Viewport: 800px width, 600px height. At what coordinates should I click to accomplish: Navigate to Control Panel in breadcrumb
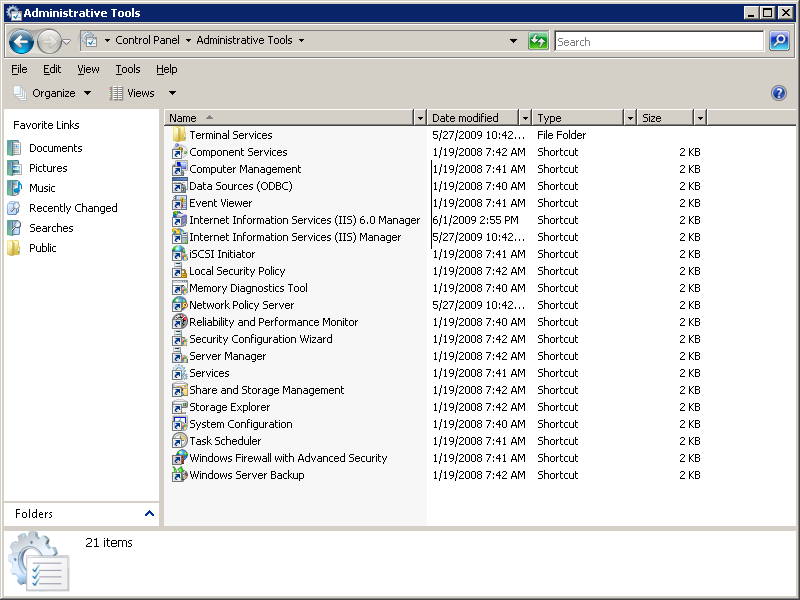(147, 41)
